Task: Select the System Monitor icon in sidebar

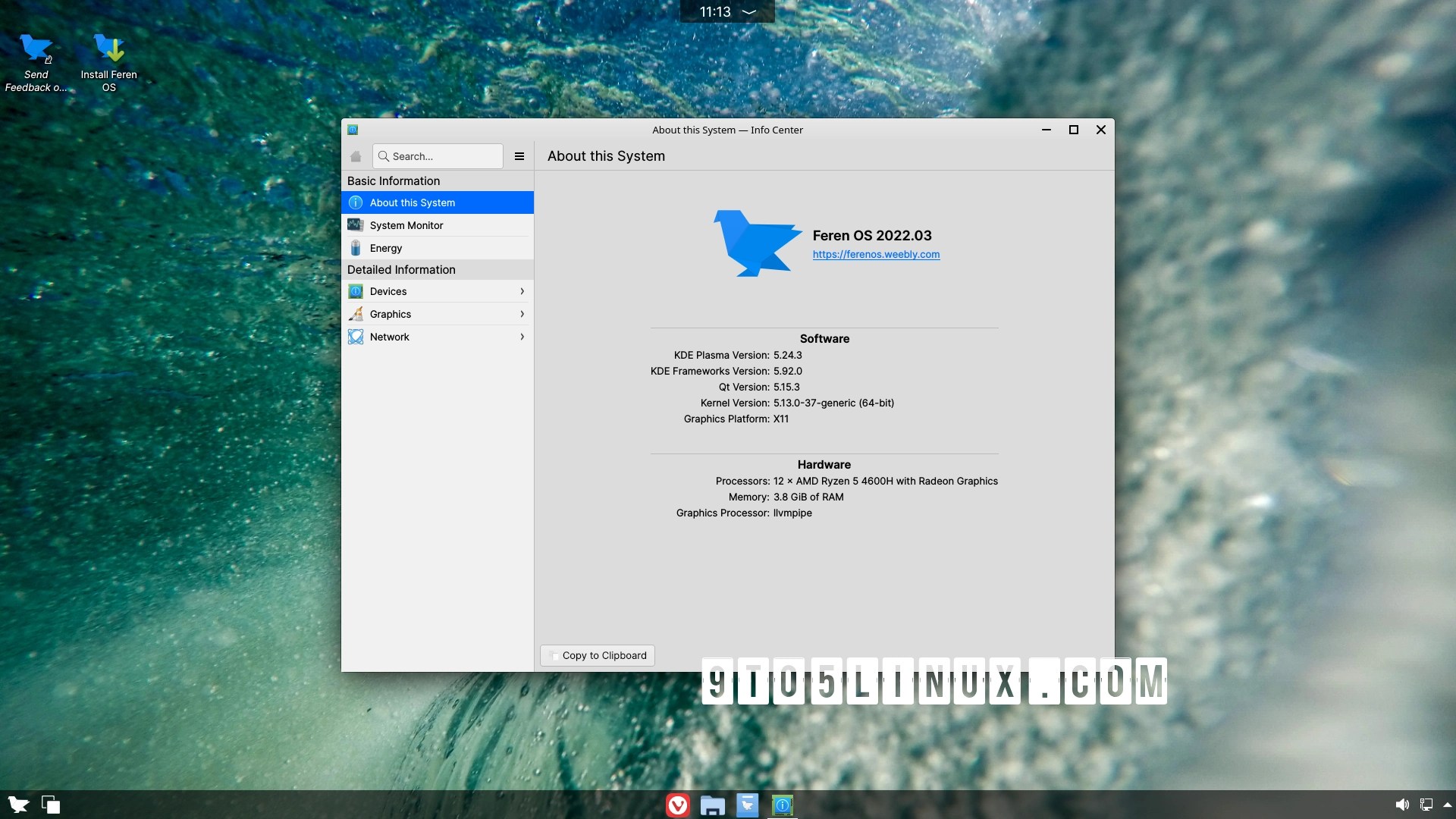Action: point(356,224)
